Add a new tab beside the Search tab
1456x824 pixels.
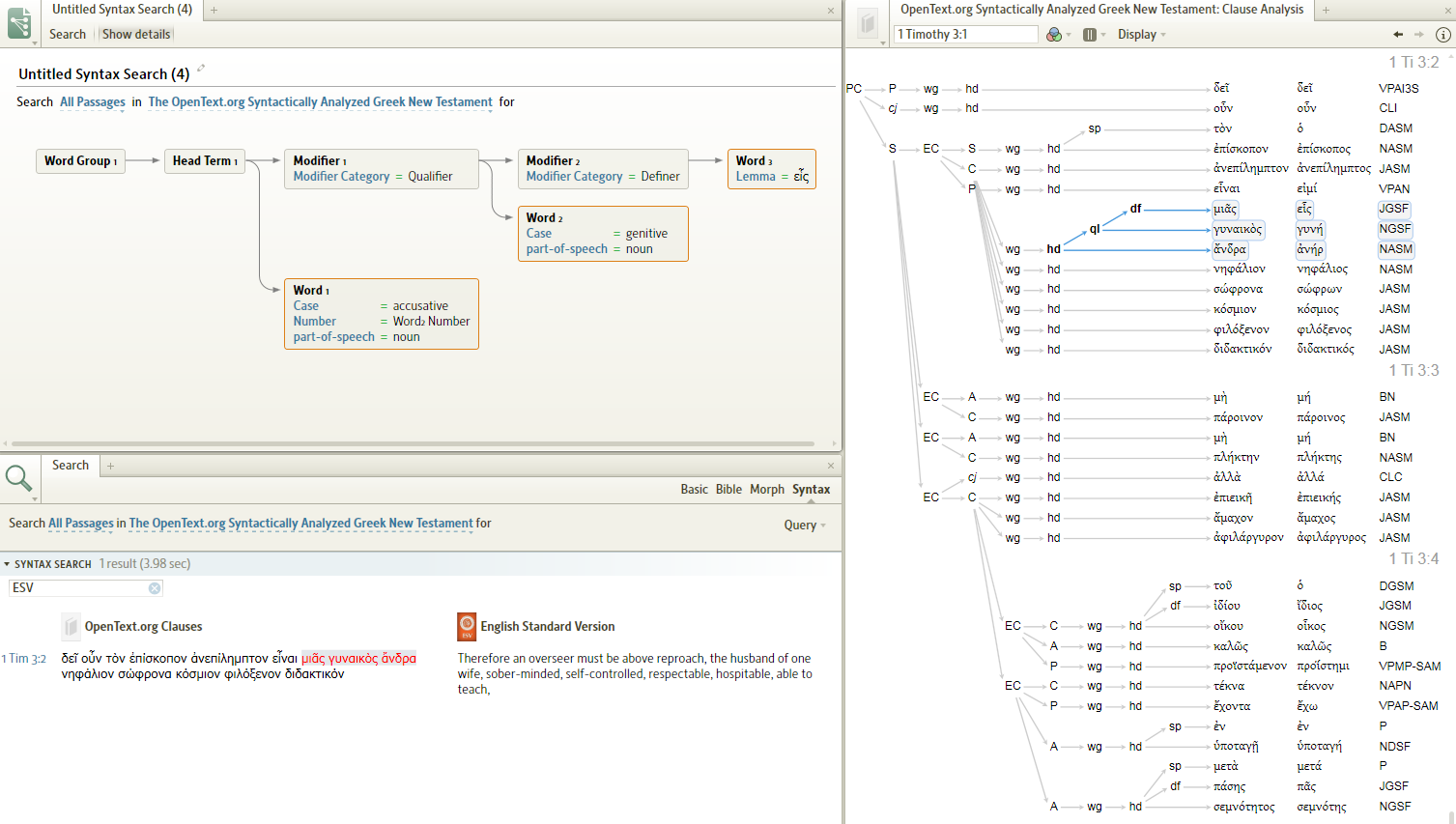pyautogui.click(x=111, y=466)
